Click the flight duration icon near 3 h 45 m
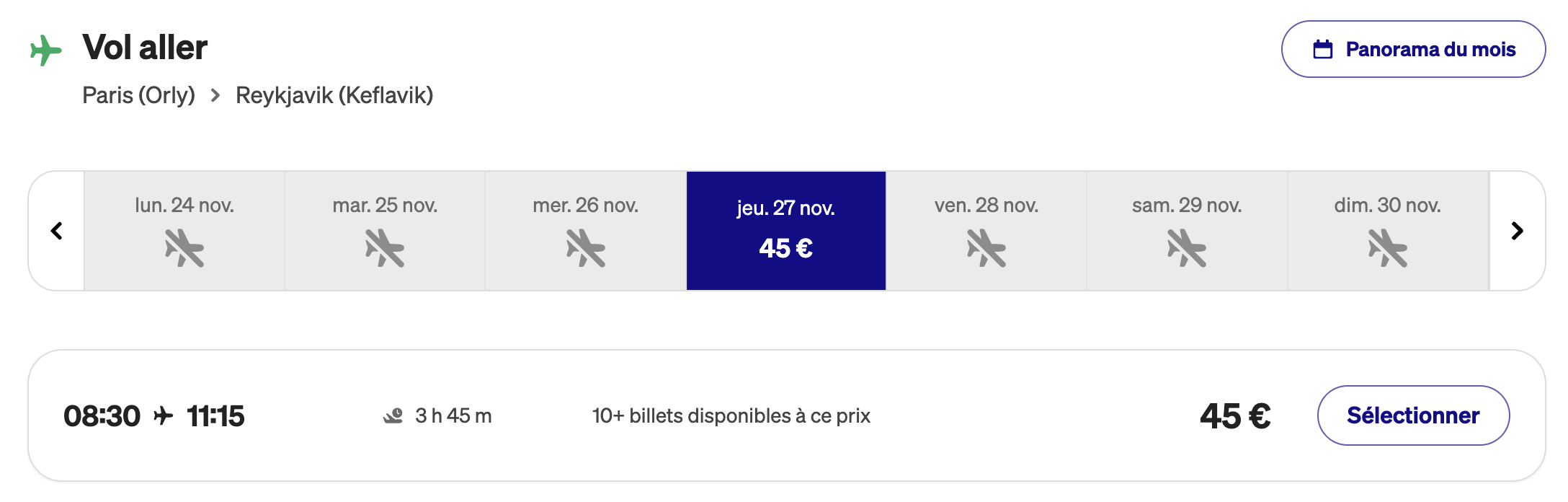1568x502 pixels. 393,416
